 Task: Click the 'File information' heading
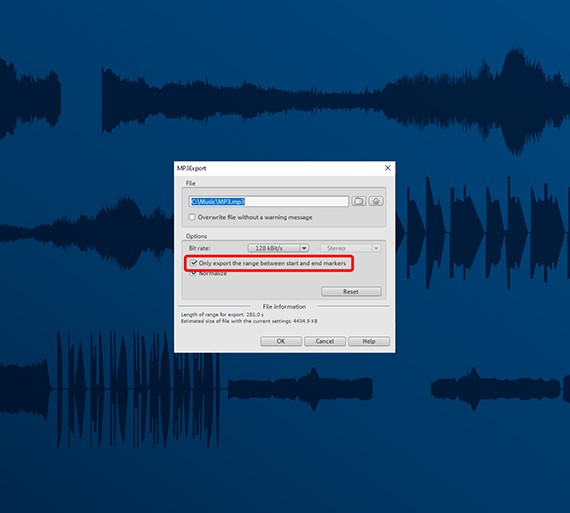pyautogui.click(x=284, y=307)
